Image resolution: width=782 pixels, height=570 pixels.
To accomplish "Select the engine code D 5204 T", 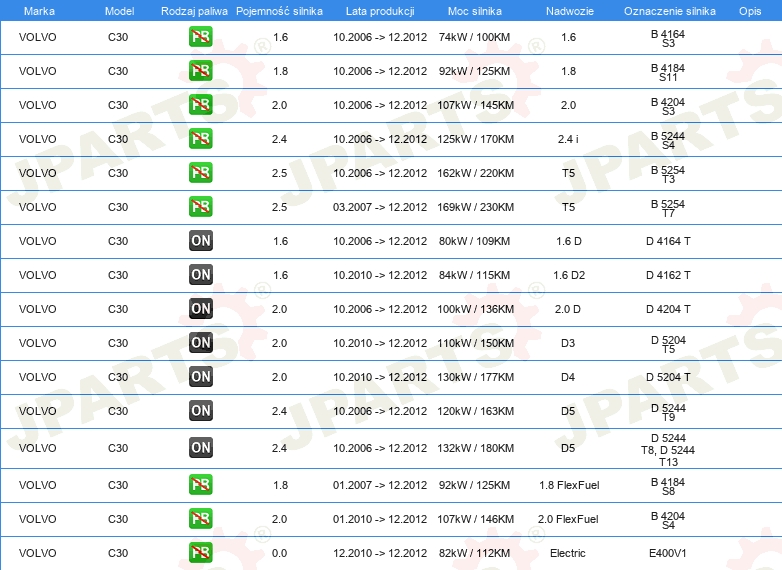I will (668, 377).
